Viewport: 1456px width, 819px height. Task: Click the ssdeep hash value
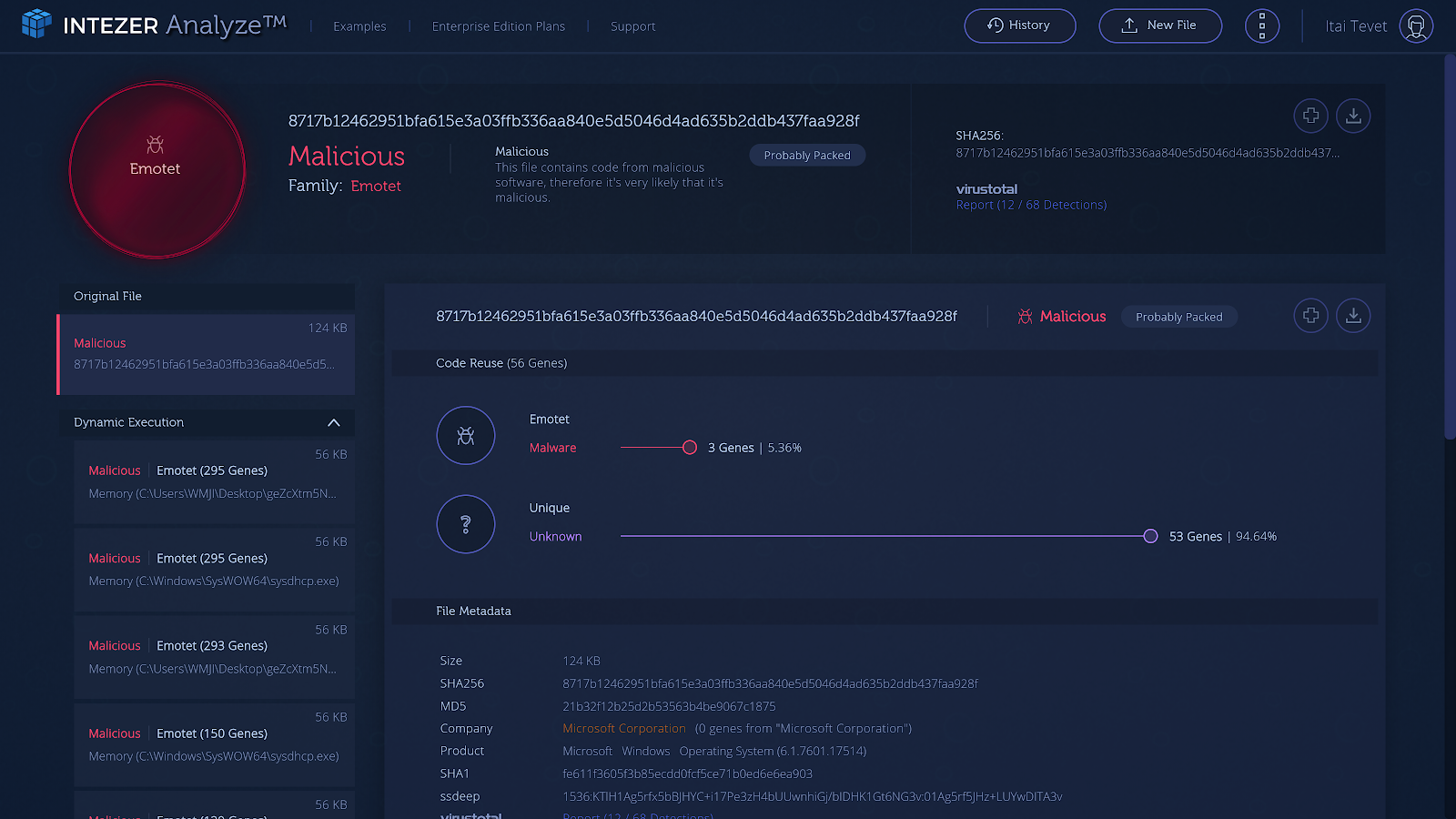pos(813,796)
